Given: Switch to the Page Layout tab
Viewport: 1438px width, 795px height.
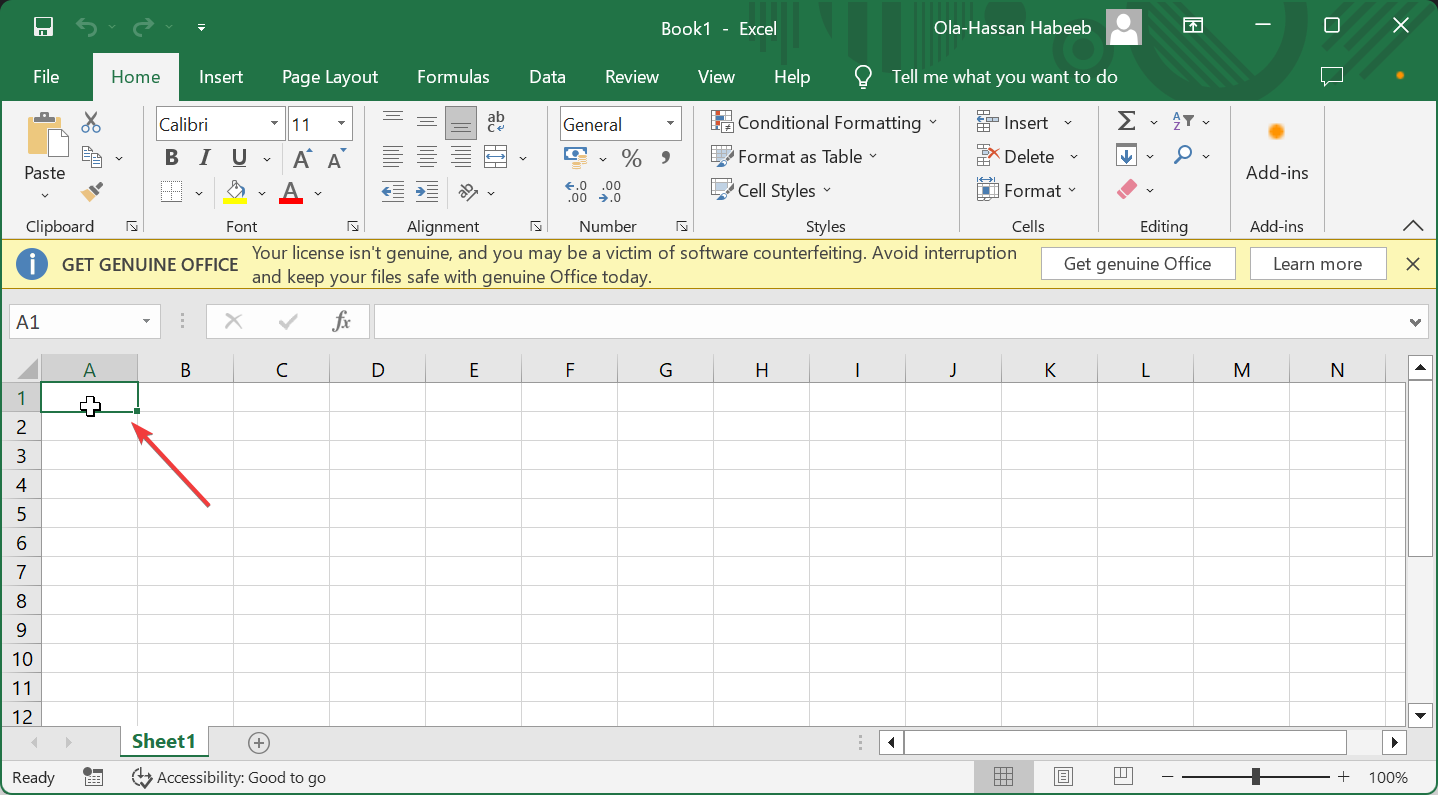Looking at the screenshot, I should pyautogui.click(x=330, y=77).
